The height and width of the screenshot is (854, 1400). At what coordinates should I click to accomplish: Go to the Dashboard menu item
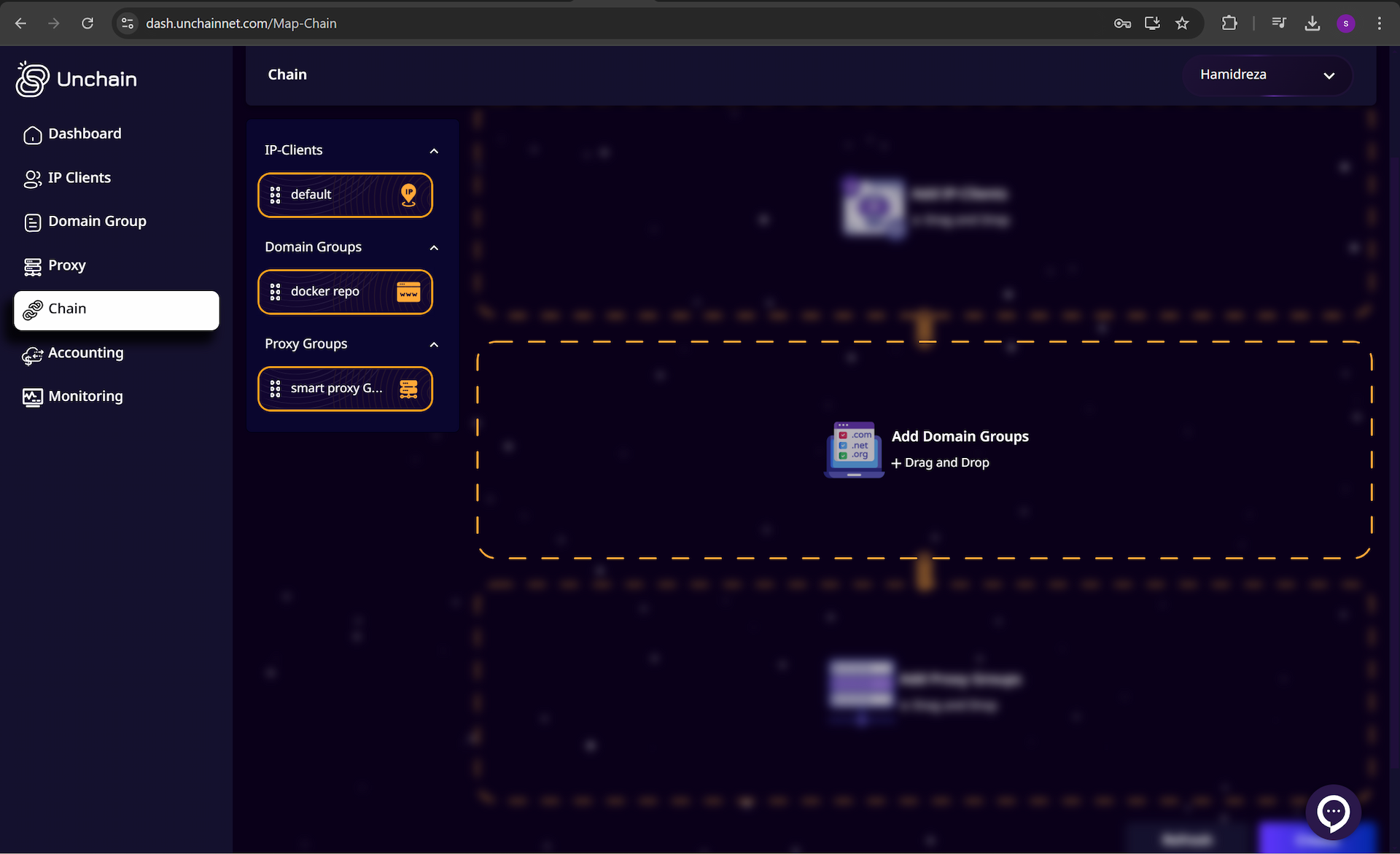pyautogui.click(x=85, y=134)
